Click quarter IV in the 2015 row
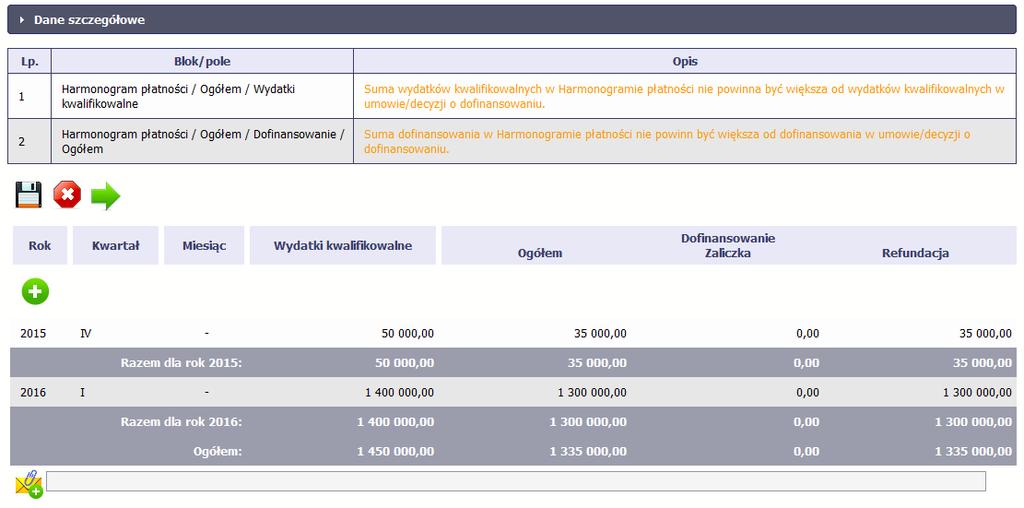This screenshot has width=1024, height=508. (x=86, y=333)
